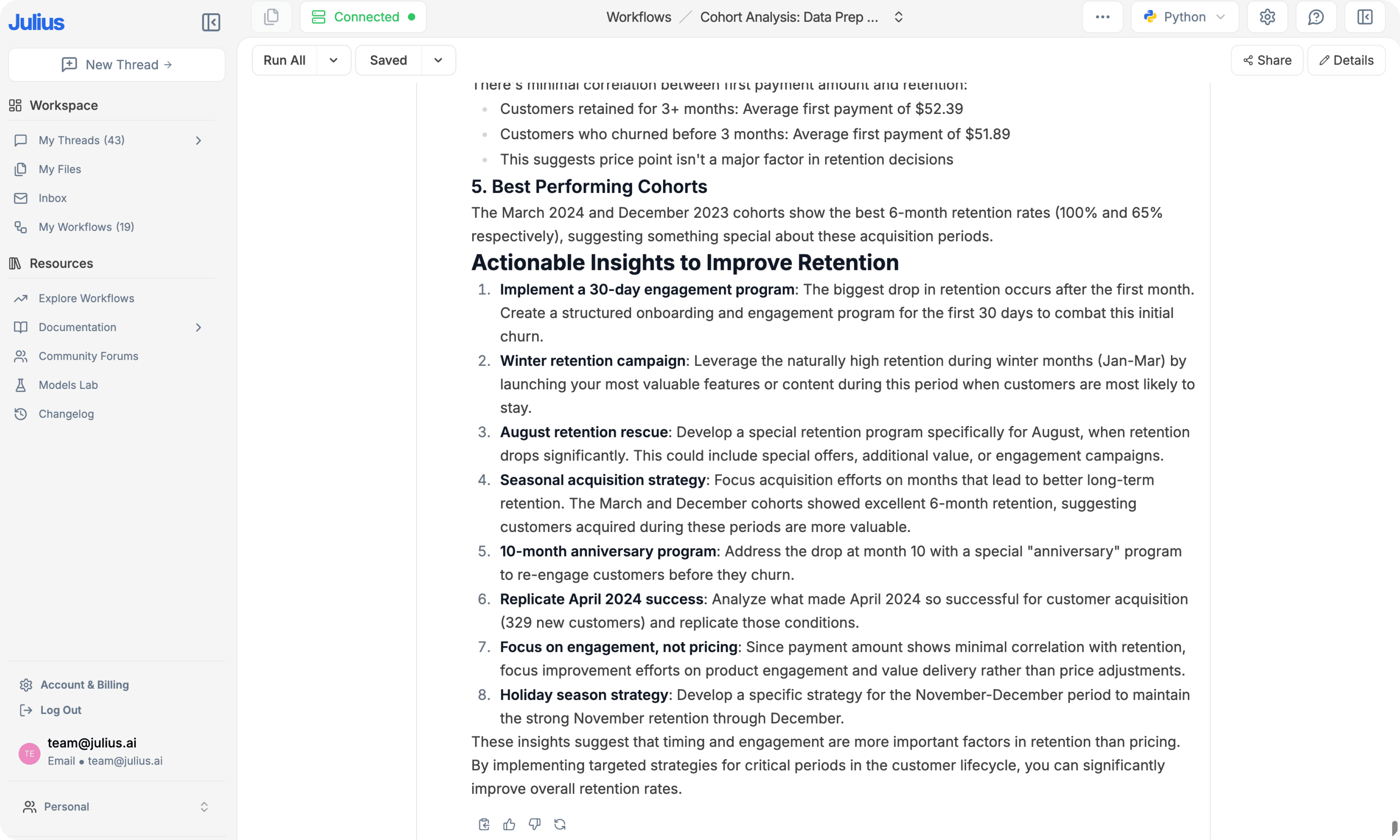1400x840 pixels.
Task: Click the thumbs up feedback icon
Action: pos(509,824)
